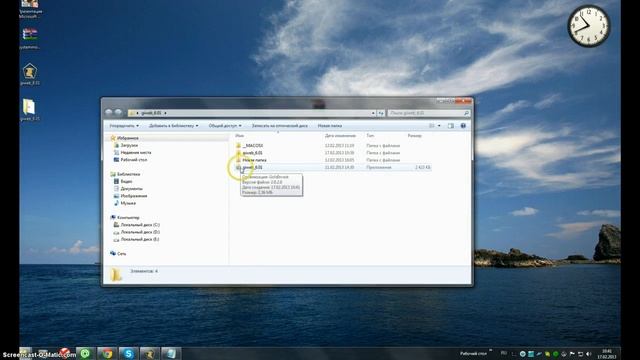Select Сеть in navigation pane

point(121,253)
